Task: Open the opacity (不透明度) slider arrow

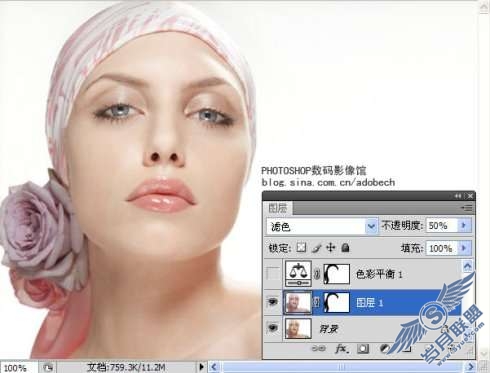Action: 464,226
